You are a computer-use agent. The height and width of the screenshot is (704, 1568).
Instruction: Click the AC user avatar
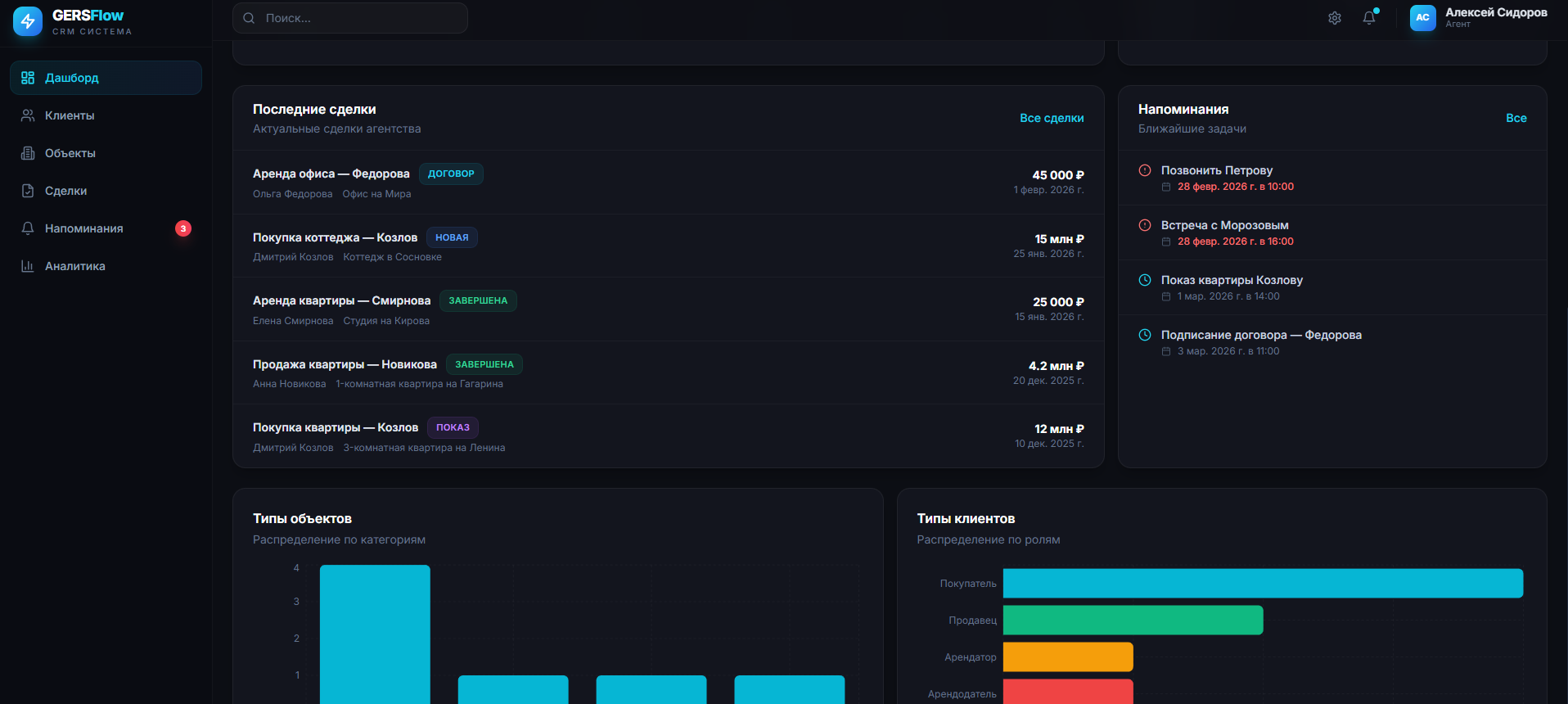(1422, 18)
